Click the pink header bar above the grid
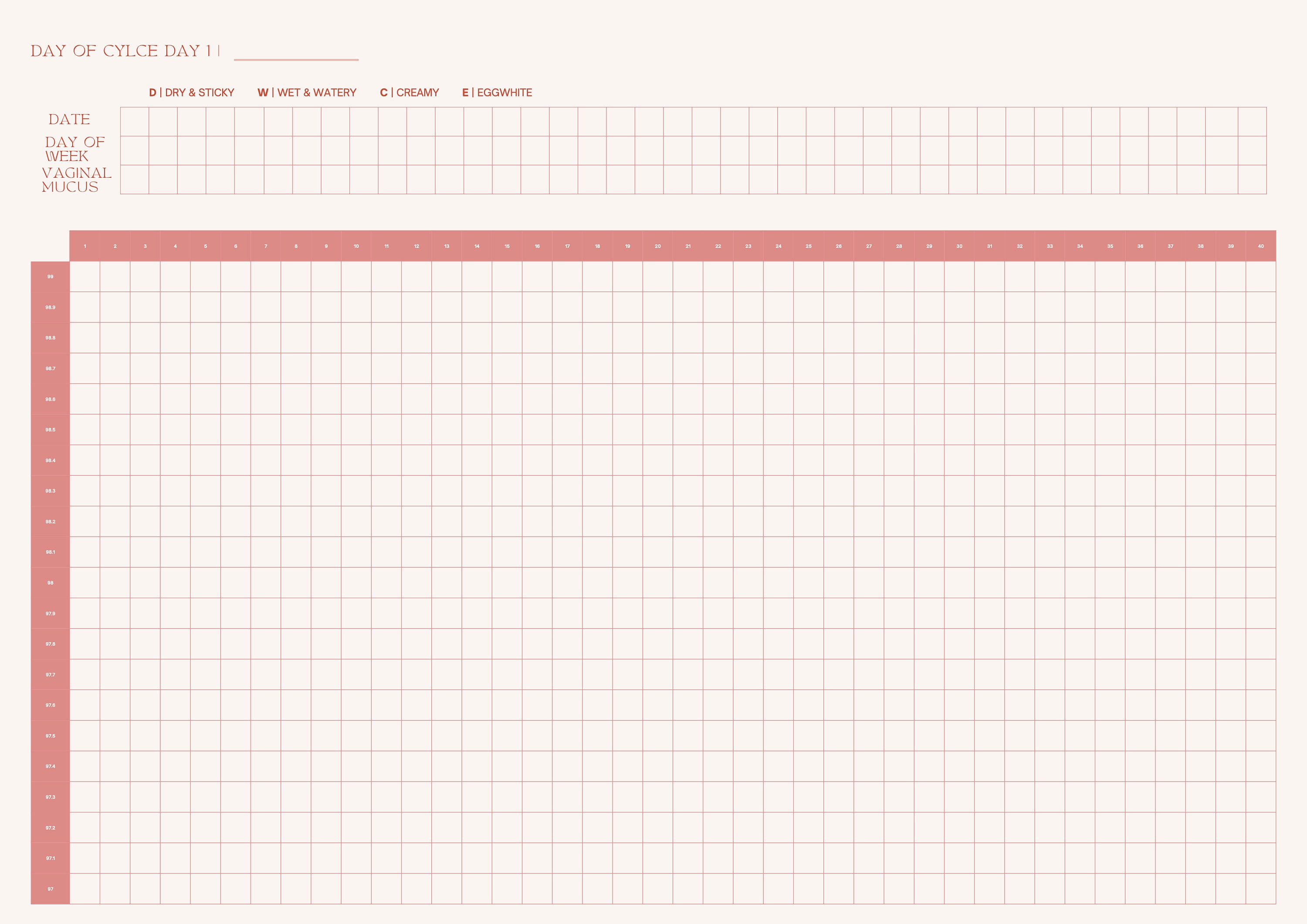 tap(672, 245)
